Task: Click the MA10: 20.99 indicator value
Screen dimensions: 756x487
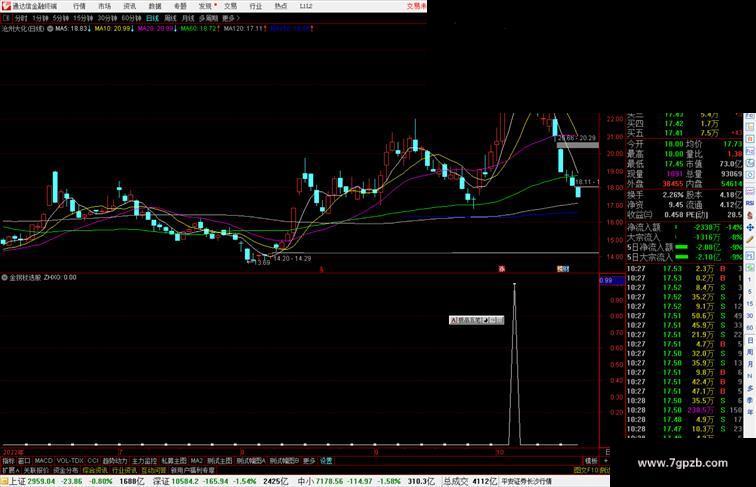Action: click(114, 29)
